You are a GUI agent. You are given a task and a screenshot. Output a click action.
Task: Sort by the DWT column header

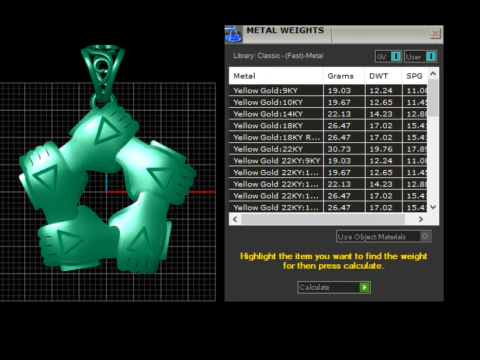[383, 76]
